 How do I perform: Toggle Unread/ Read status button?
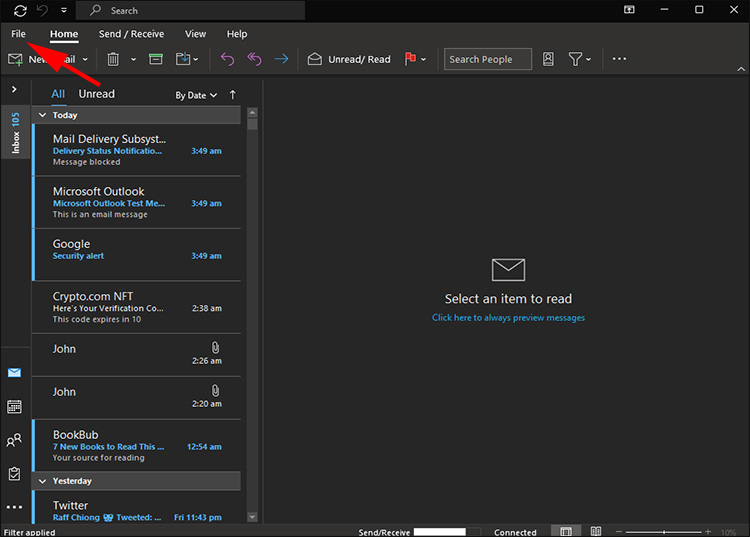[349, 59]
